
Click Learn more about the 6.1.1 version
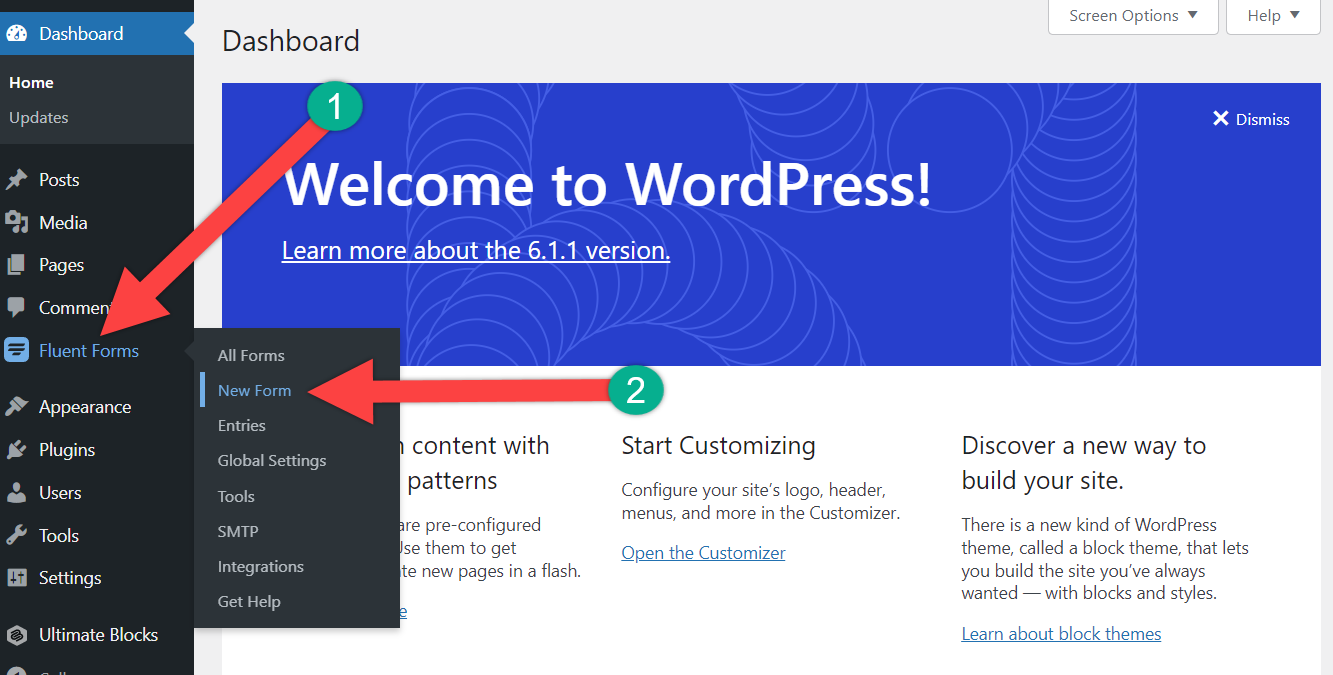click(x=476, y=250)
